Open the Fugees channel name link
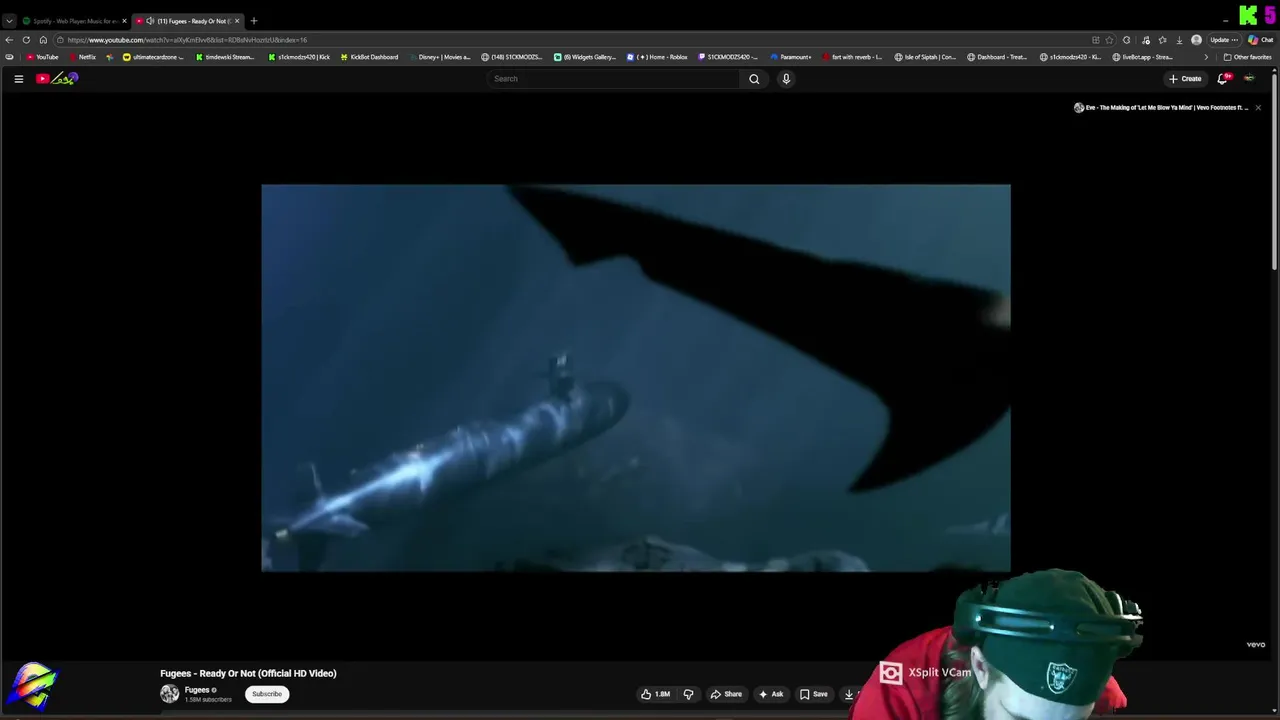The image size is (1280, 720). (x=197, y=690)
